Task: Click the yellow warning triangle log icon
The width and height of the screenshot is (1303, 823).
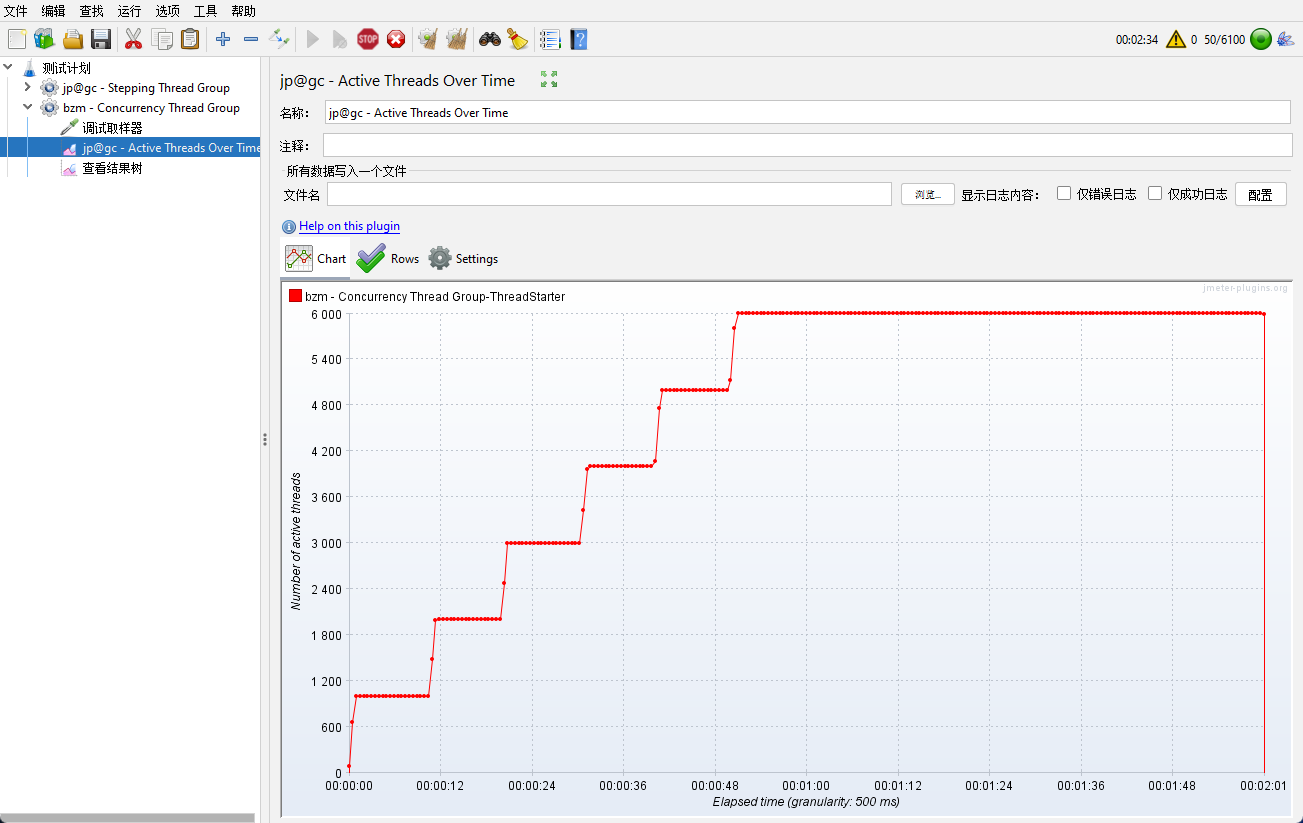Action: 1176,40
